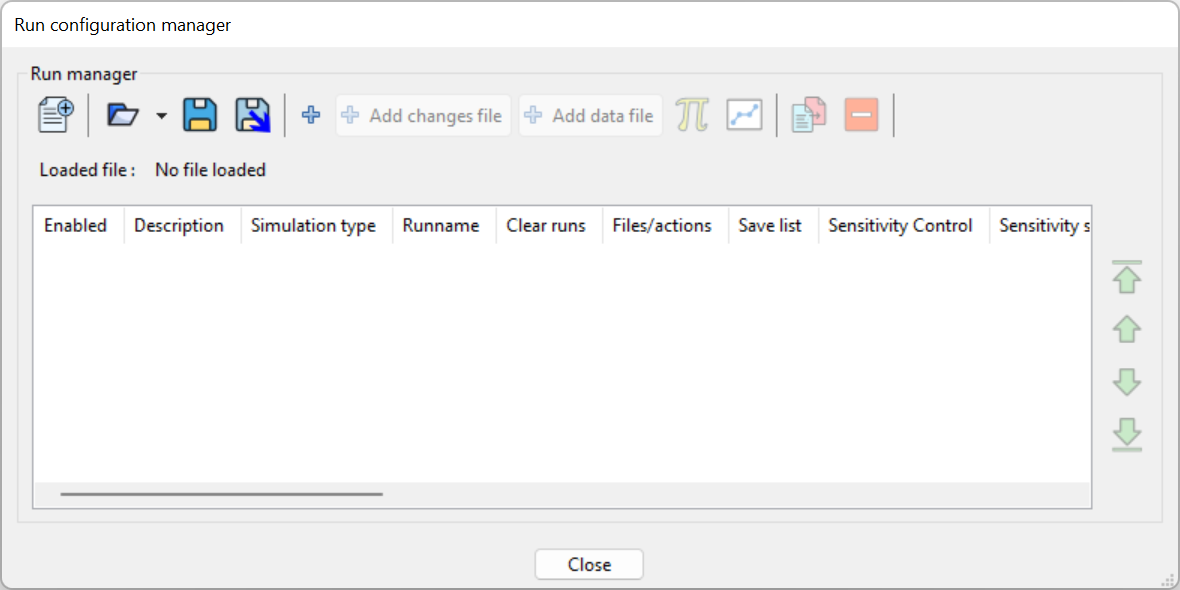
Task: Click the Simulation type column header
Action: 313,226
